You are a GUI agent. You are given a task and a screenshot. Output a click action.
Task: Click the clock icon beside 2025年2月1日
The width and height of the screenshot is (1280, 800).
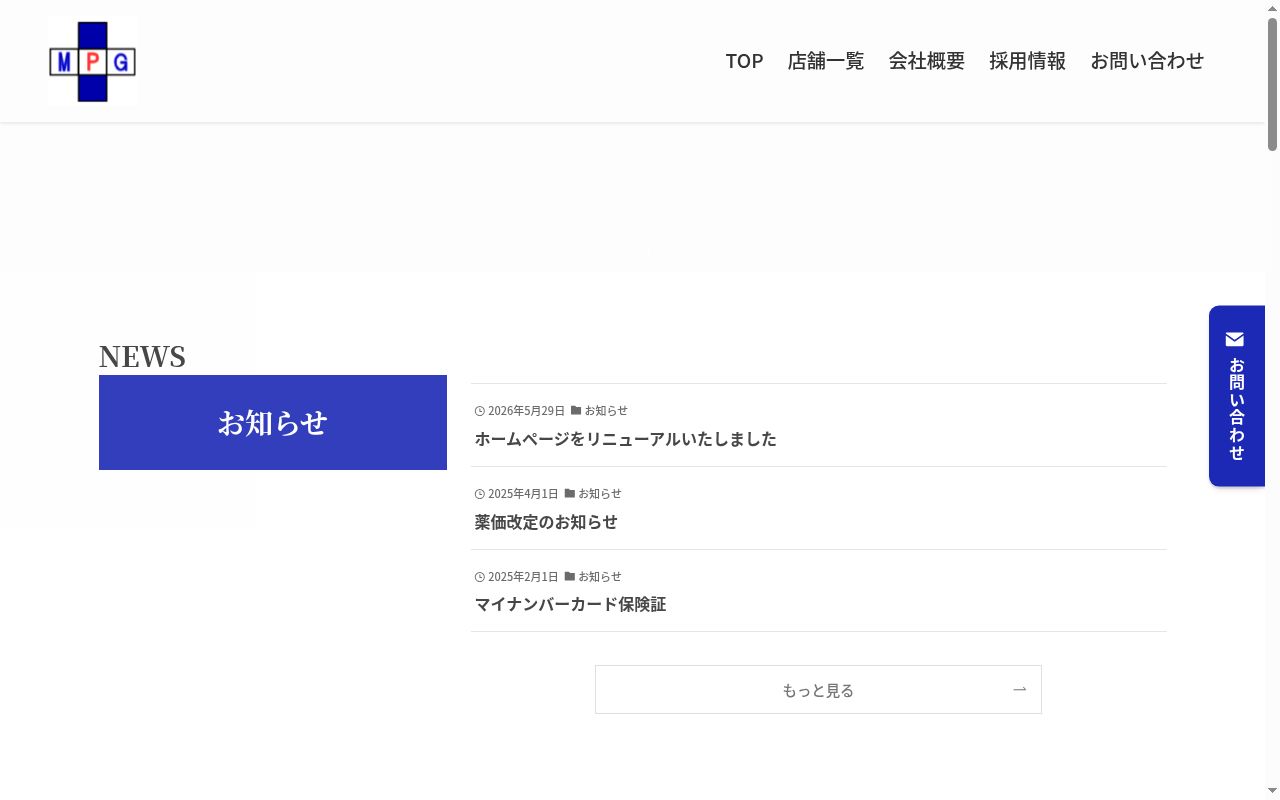[479, 577]
